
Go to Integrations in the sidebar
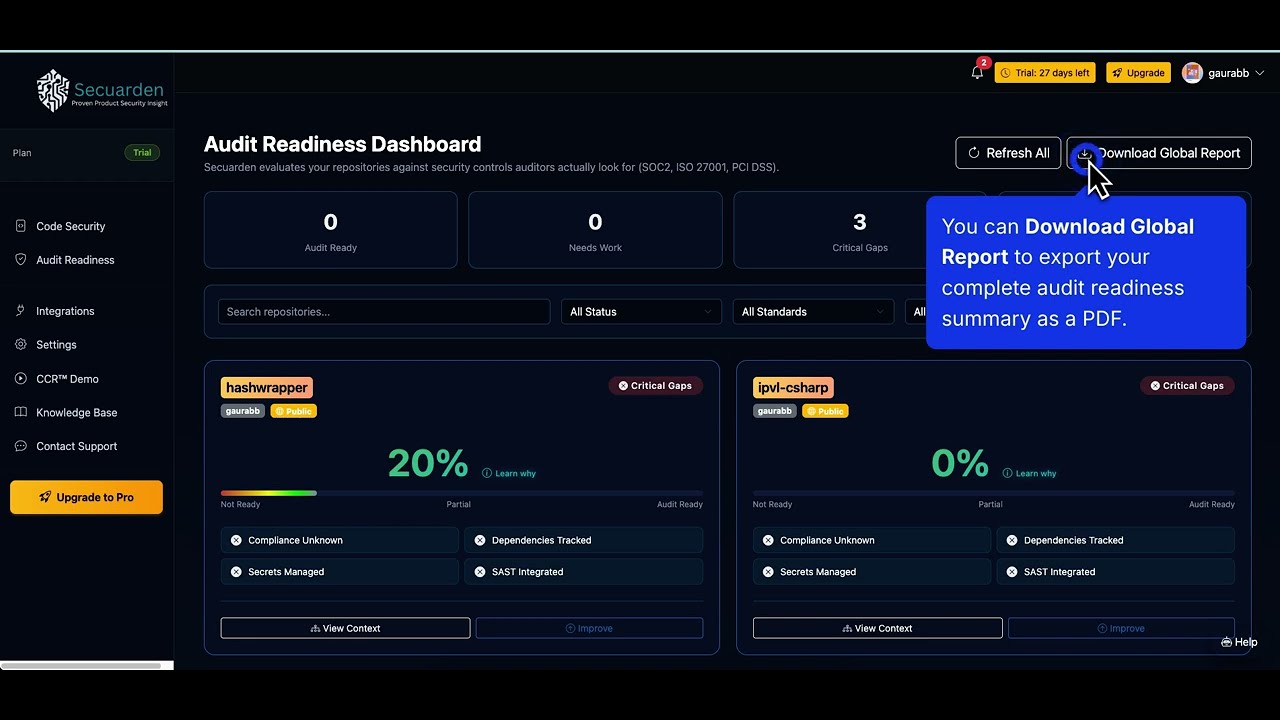(65, 311)
